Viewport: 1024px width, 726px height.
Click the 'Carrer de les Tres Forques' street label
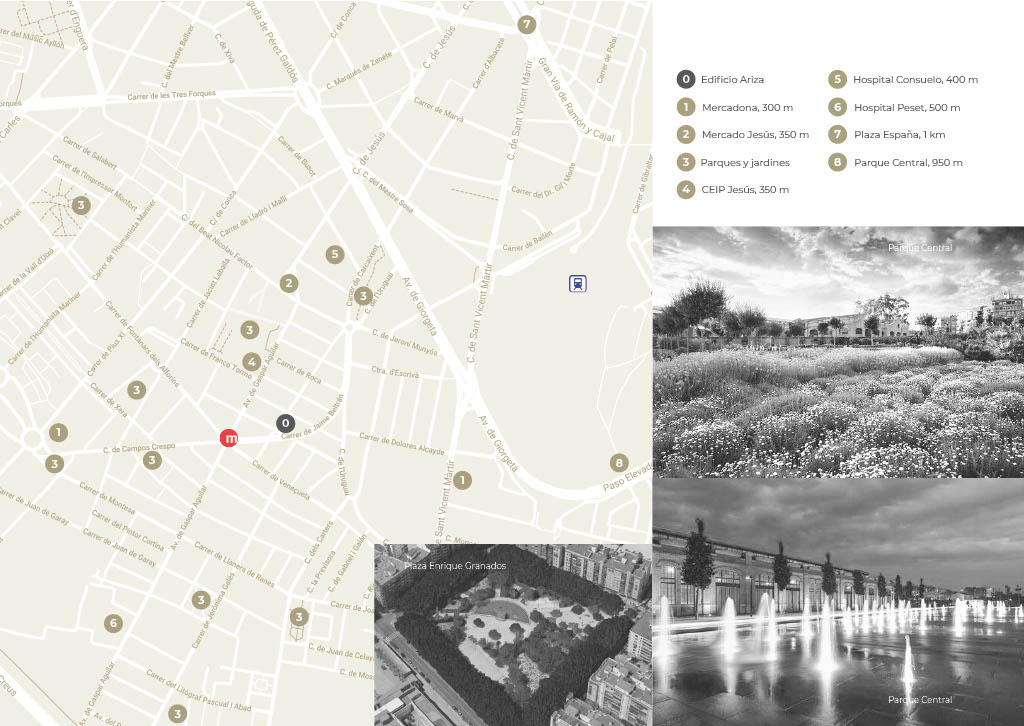tap(171, 96)
